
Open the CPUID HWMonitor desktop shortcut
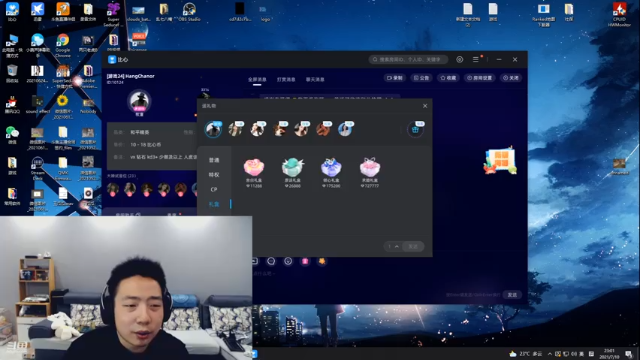tap(620, 15)
